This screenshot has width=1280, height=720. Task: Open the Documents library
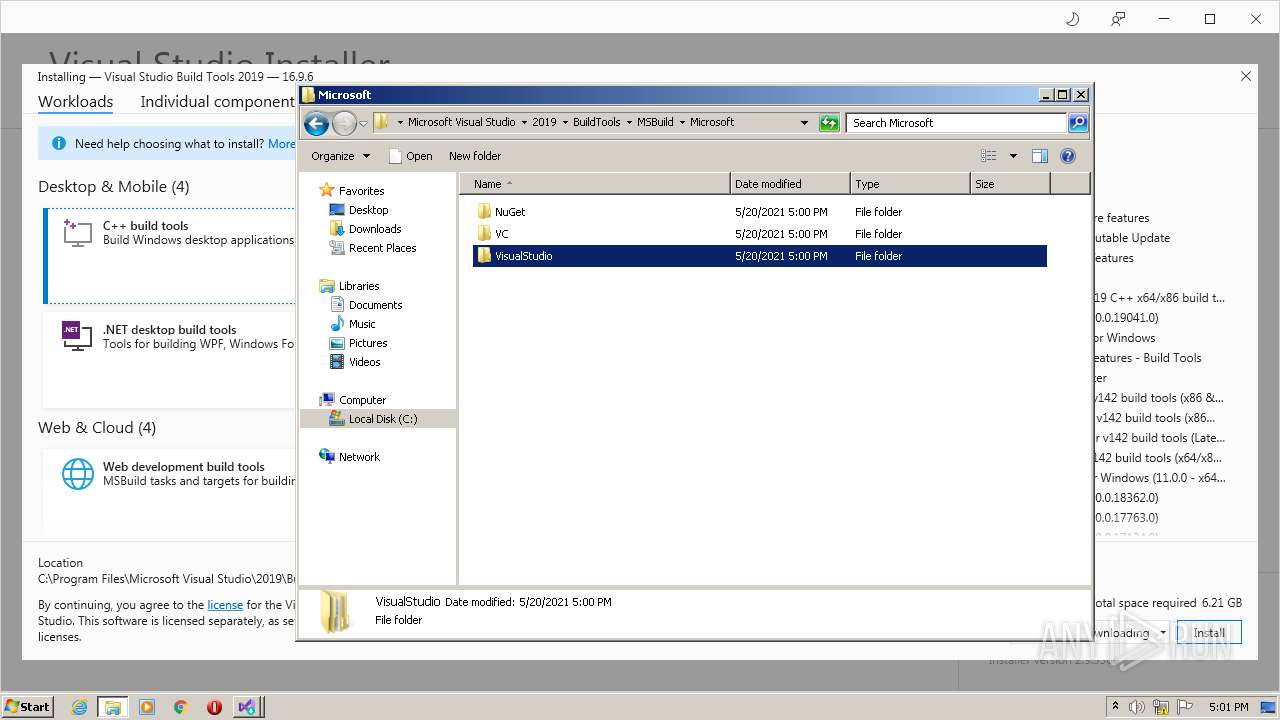pyautogui.click(x=375, y=305)
